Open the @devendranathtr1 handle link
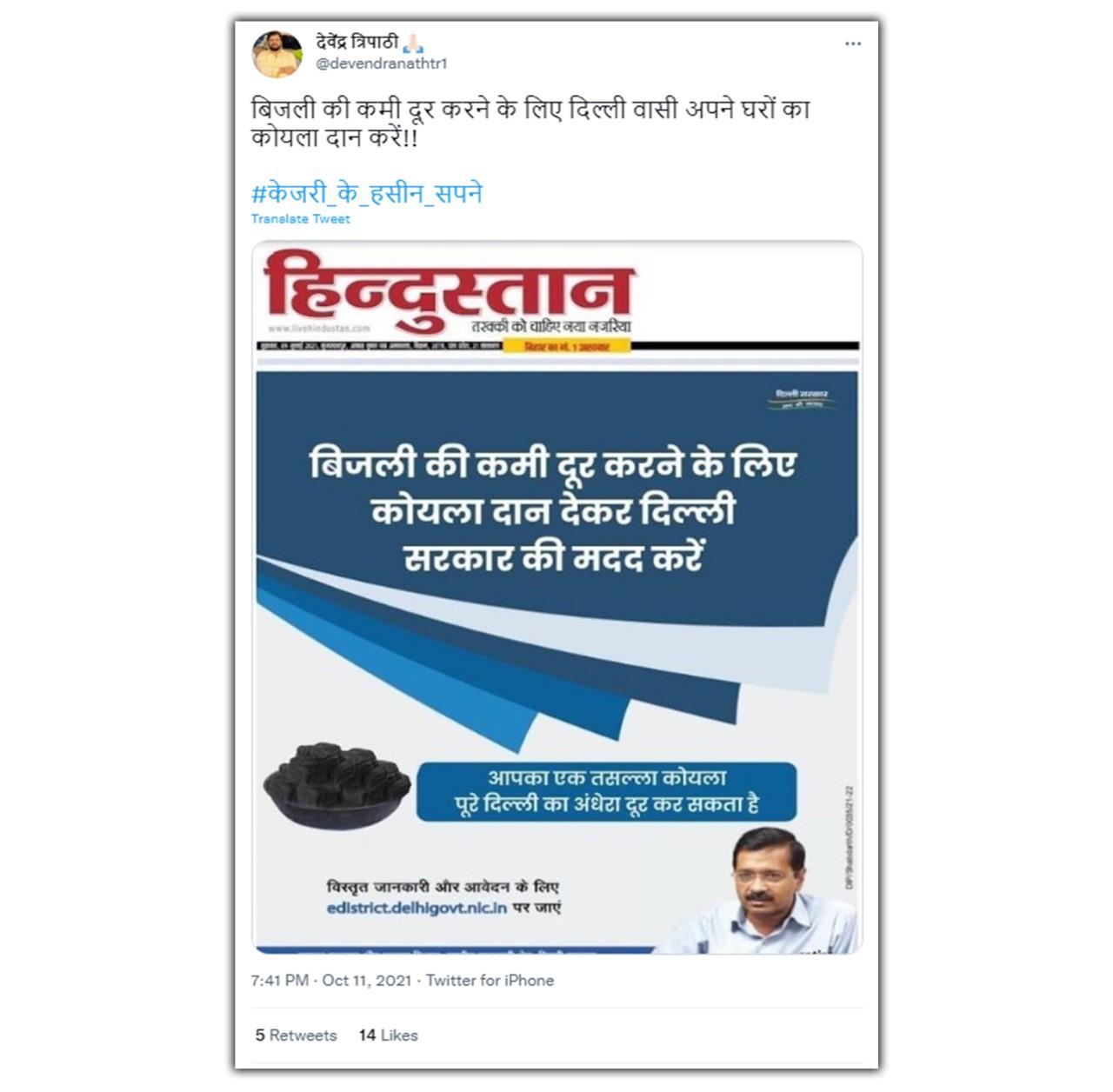 click(382, 63)
